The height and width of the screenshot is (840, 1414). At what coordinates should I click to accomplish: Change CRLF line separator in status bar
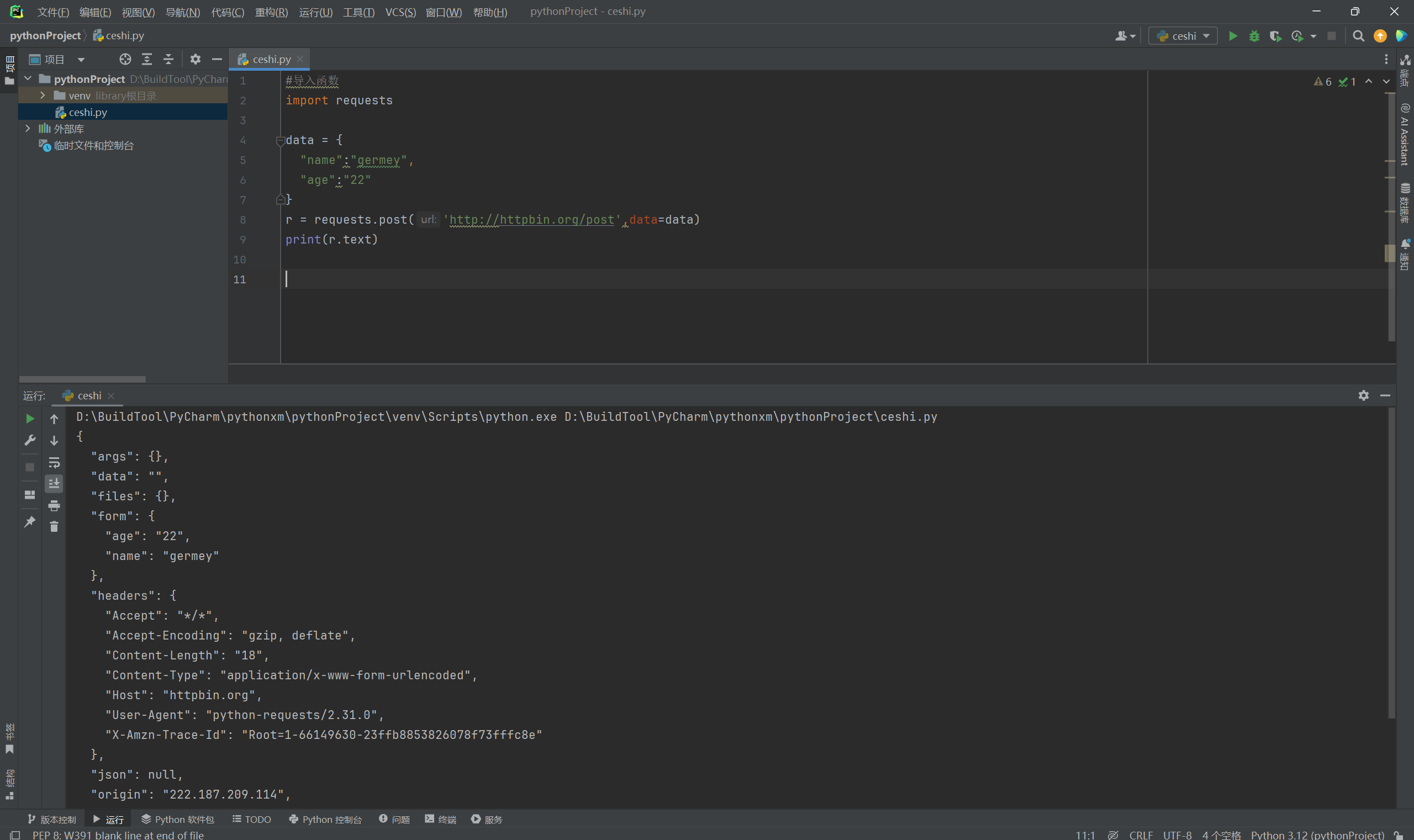tap(1140, 835)
